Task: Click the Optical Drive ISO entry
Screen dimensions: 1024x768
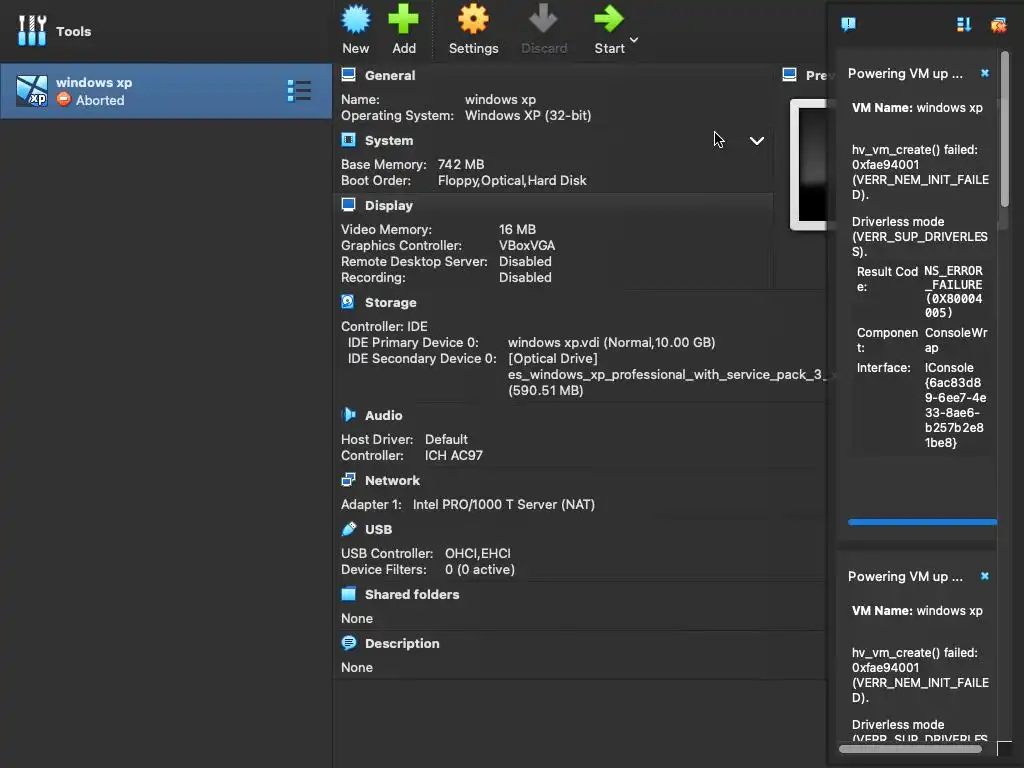Action: point(667,375)
